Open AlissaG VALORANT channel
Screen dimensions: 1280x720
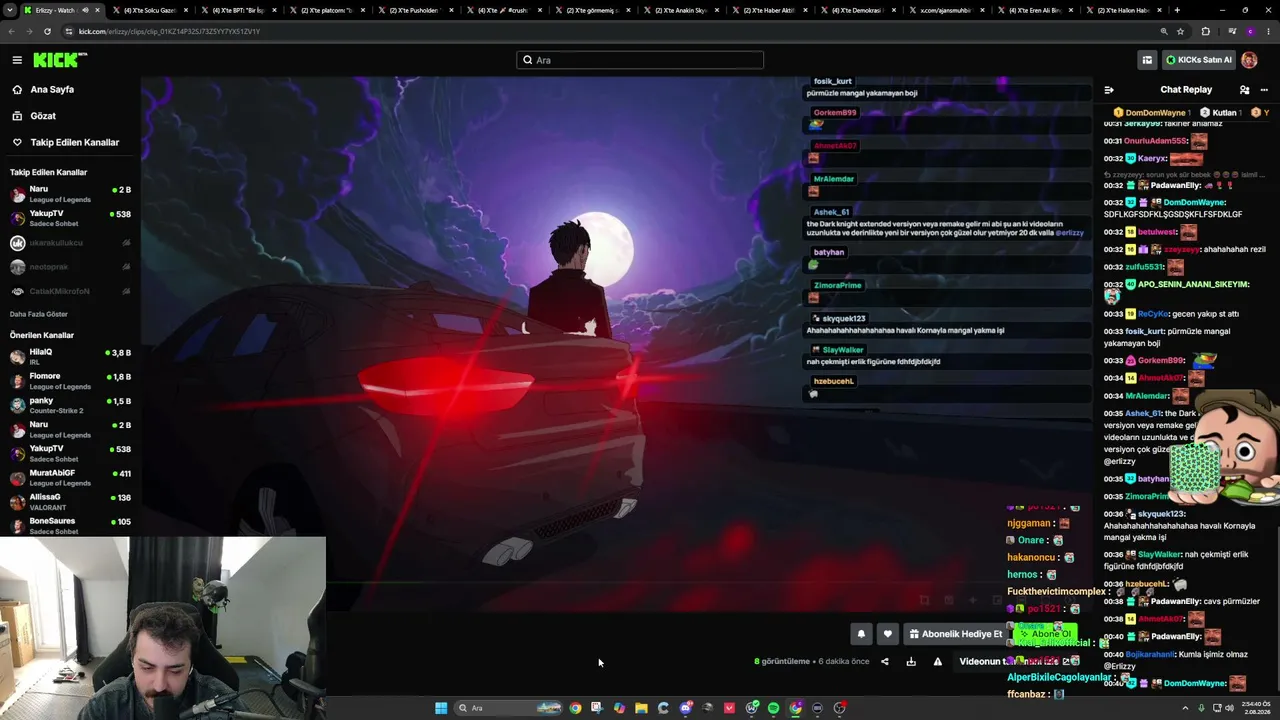click(70, 501)
